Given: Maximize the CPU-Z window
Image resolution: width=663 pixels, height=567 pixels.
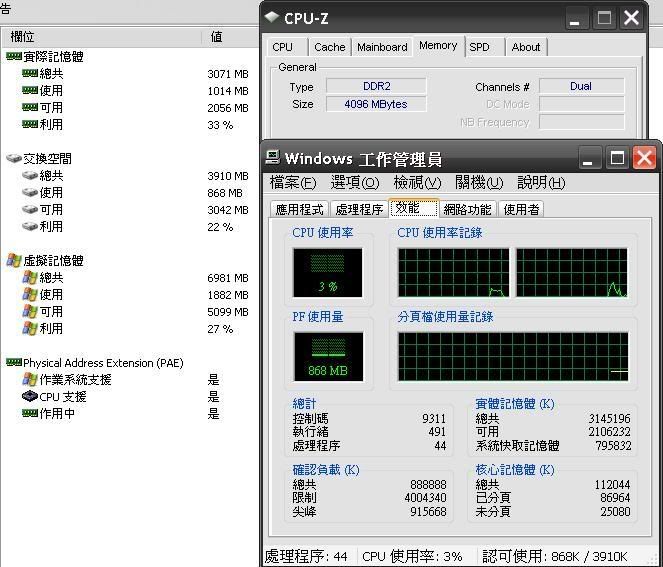Looking at the screenshot, I should coord(604,18).
